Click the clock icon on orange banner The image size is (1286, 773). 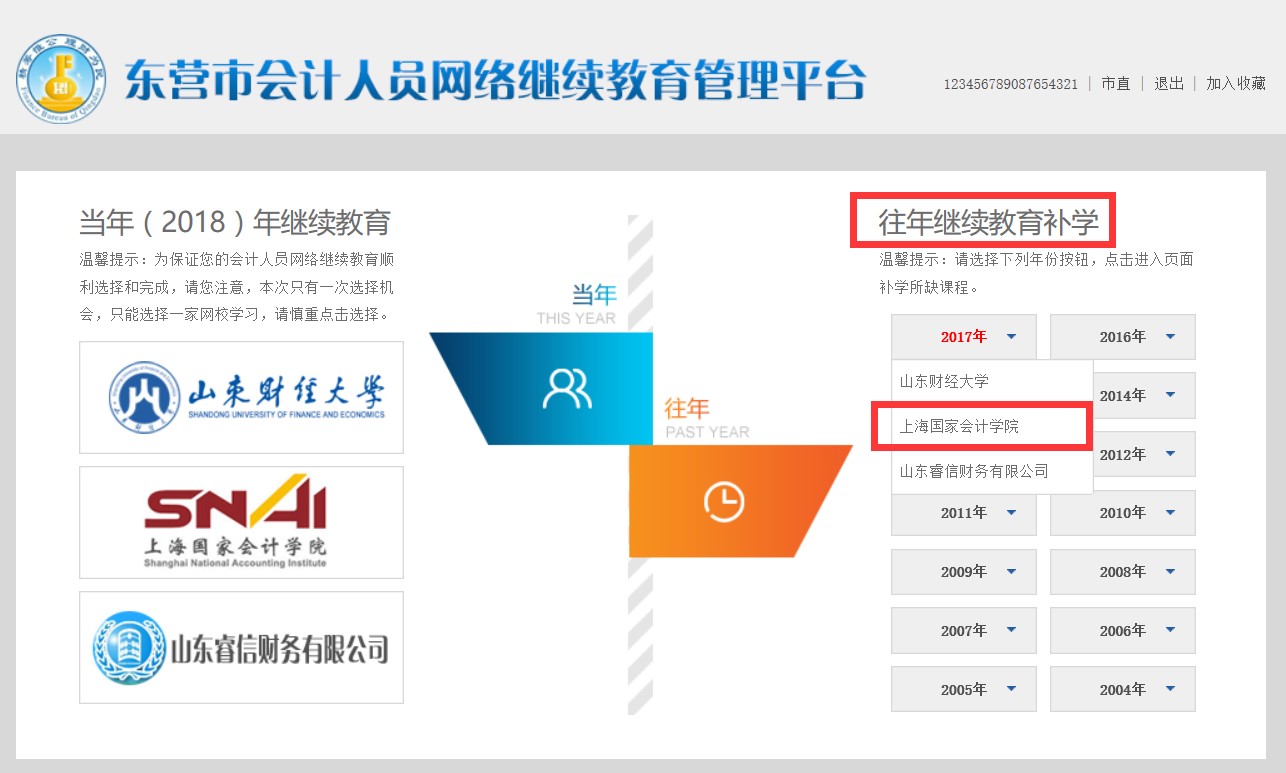click(724, 501)
